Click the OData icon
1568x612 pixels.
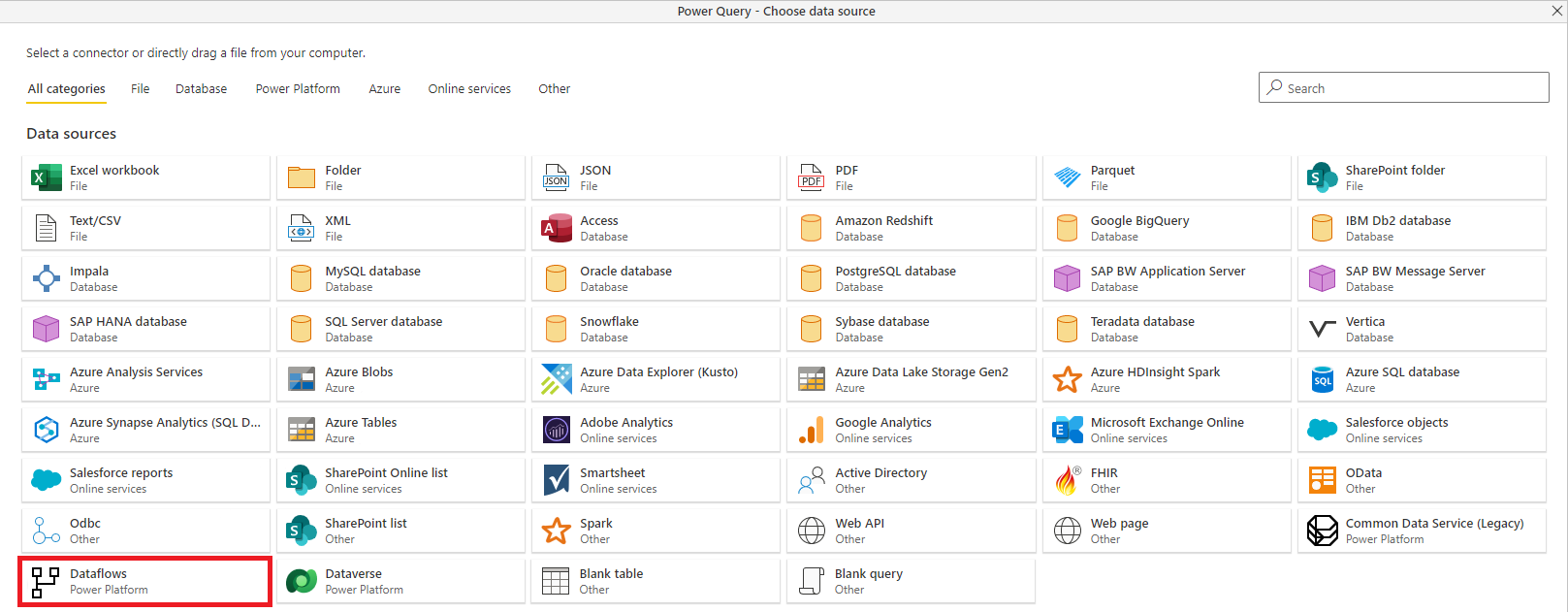(1322, 480)
